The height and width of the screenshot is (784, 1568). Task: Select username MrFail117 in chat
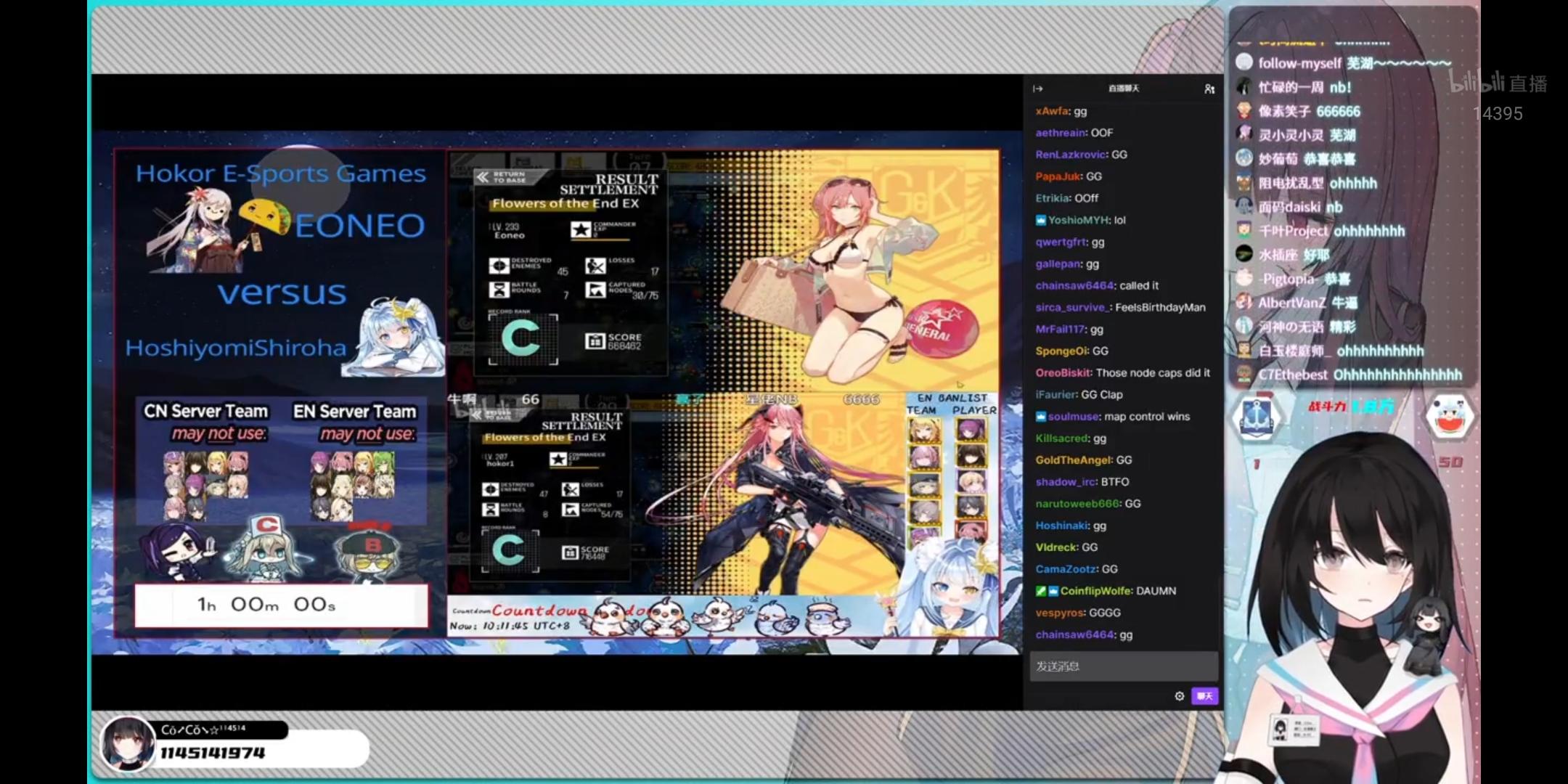tap(1061, 330)
